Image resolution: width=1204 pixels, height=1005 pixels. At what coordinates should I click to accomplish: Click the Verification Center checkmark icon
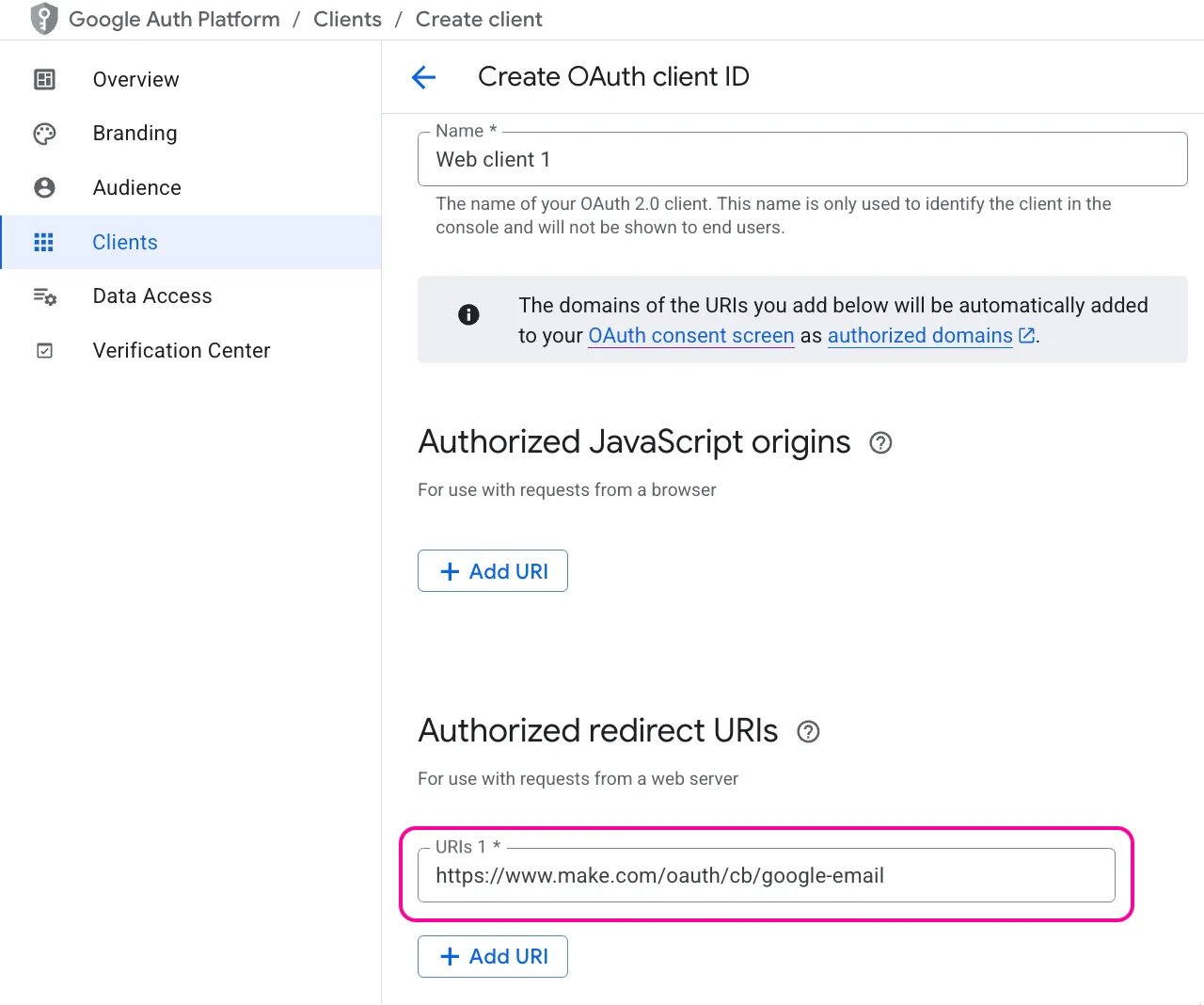[44, 351]
